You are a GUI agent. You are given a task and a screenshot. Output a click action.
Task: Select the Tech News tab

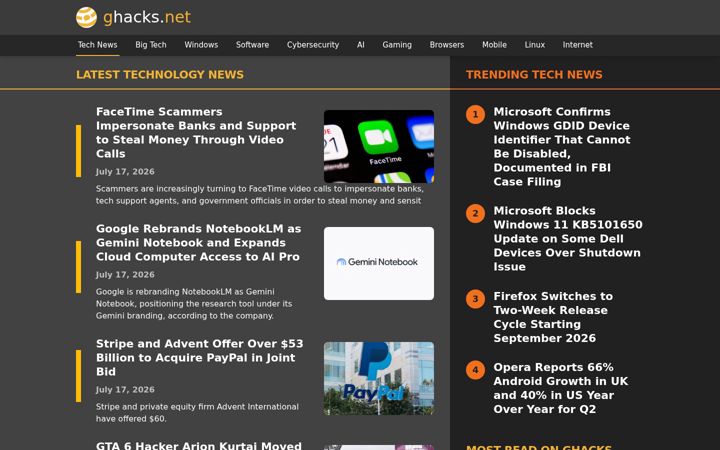pos(97,45)
